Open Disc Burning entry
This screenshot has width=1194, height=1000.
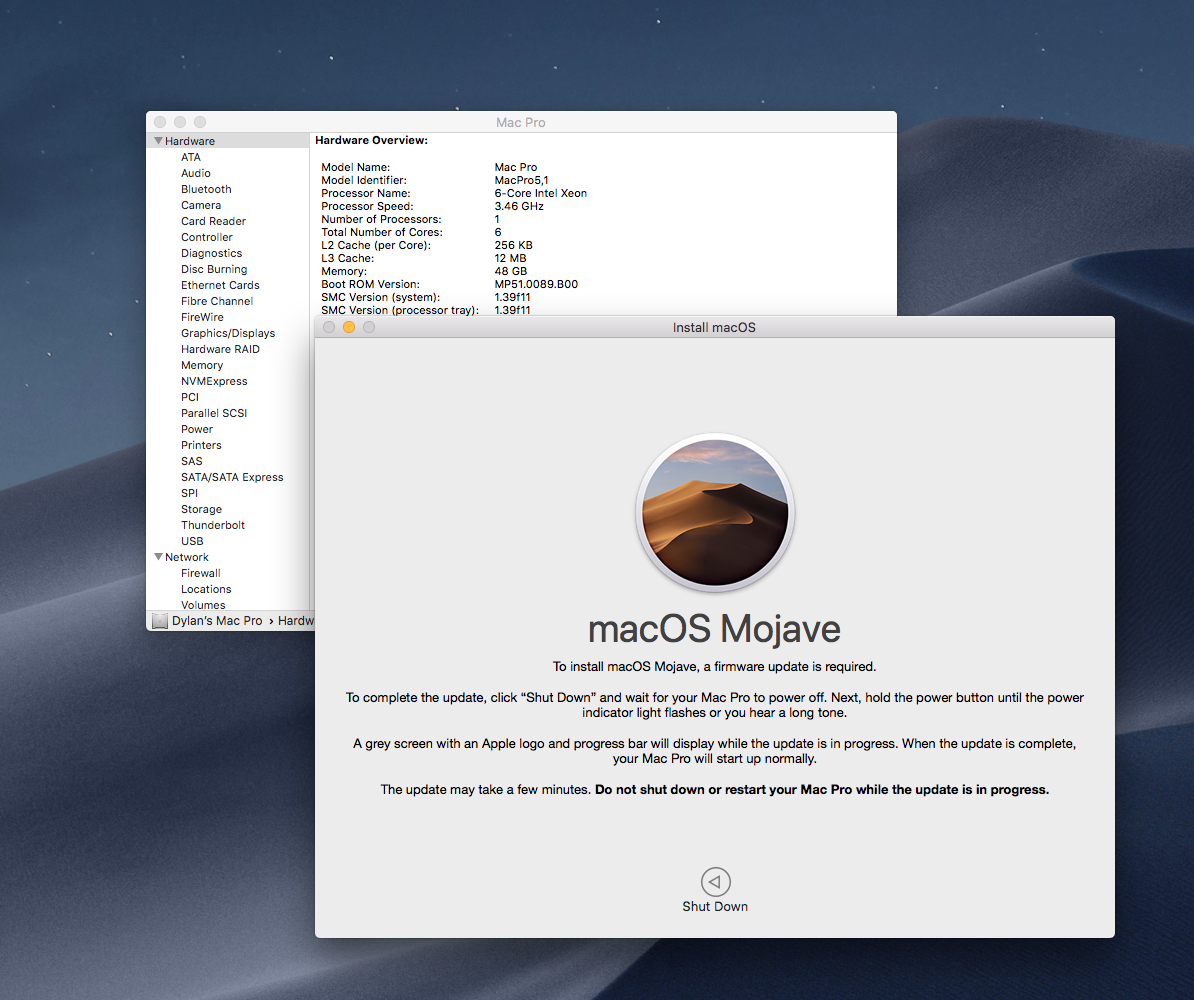point(214,269)
